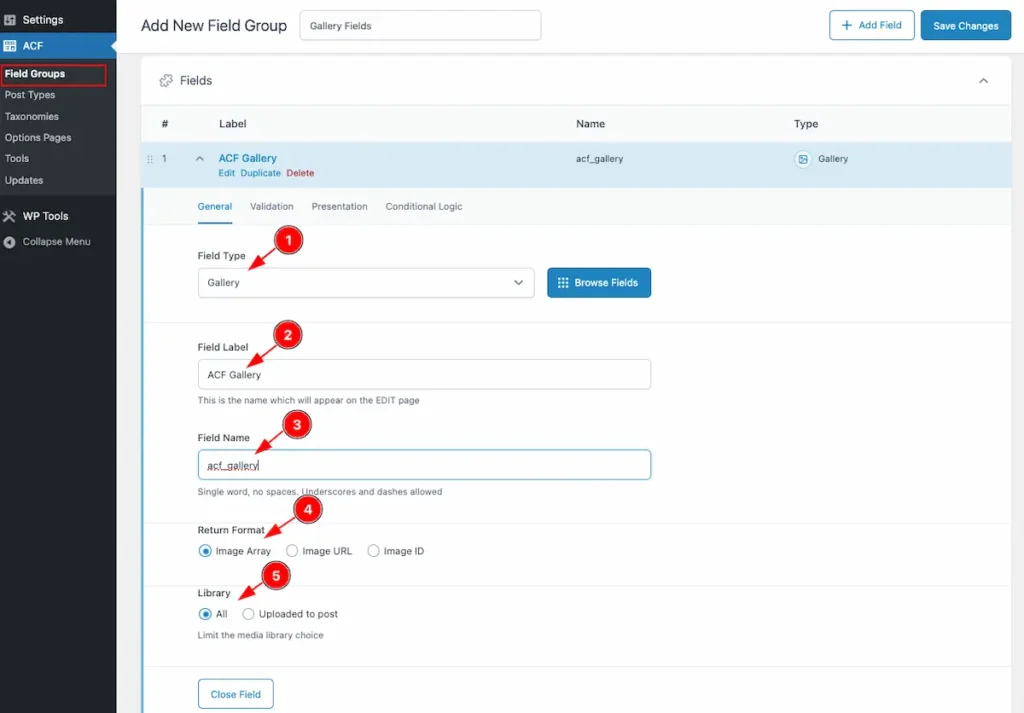Image resolution: width=1024 pixels, height=713 pixels.
Task: Click the WP Tools wrench icon
Action: tap(11, 216)
